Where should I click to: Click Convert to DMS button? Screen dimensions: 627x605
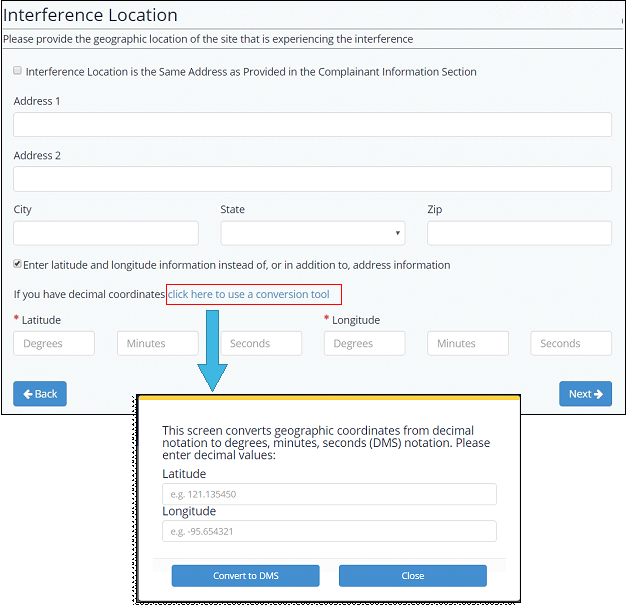(x=245, y=576)
